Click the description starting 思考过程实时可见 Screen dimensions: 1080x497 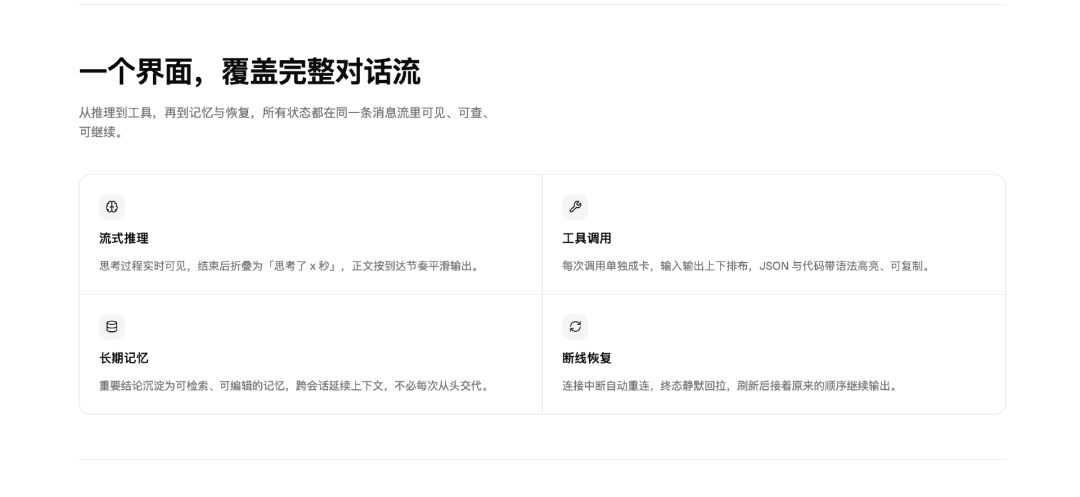pos(291,266)
